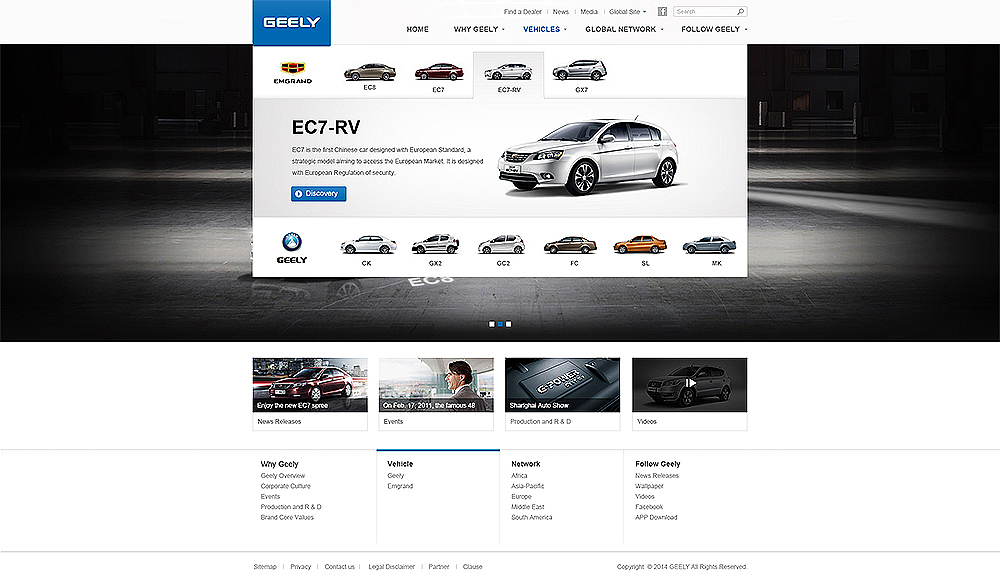Open APP Download footer link
Screen dimensions: 1000x581
coord(656,517)
